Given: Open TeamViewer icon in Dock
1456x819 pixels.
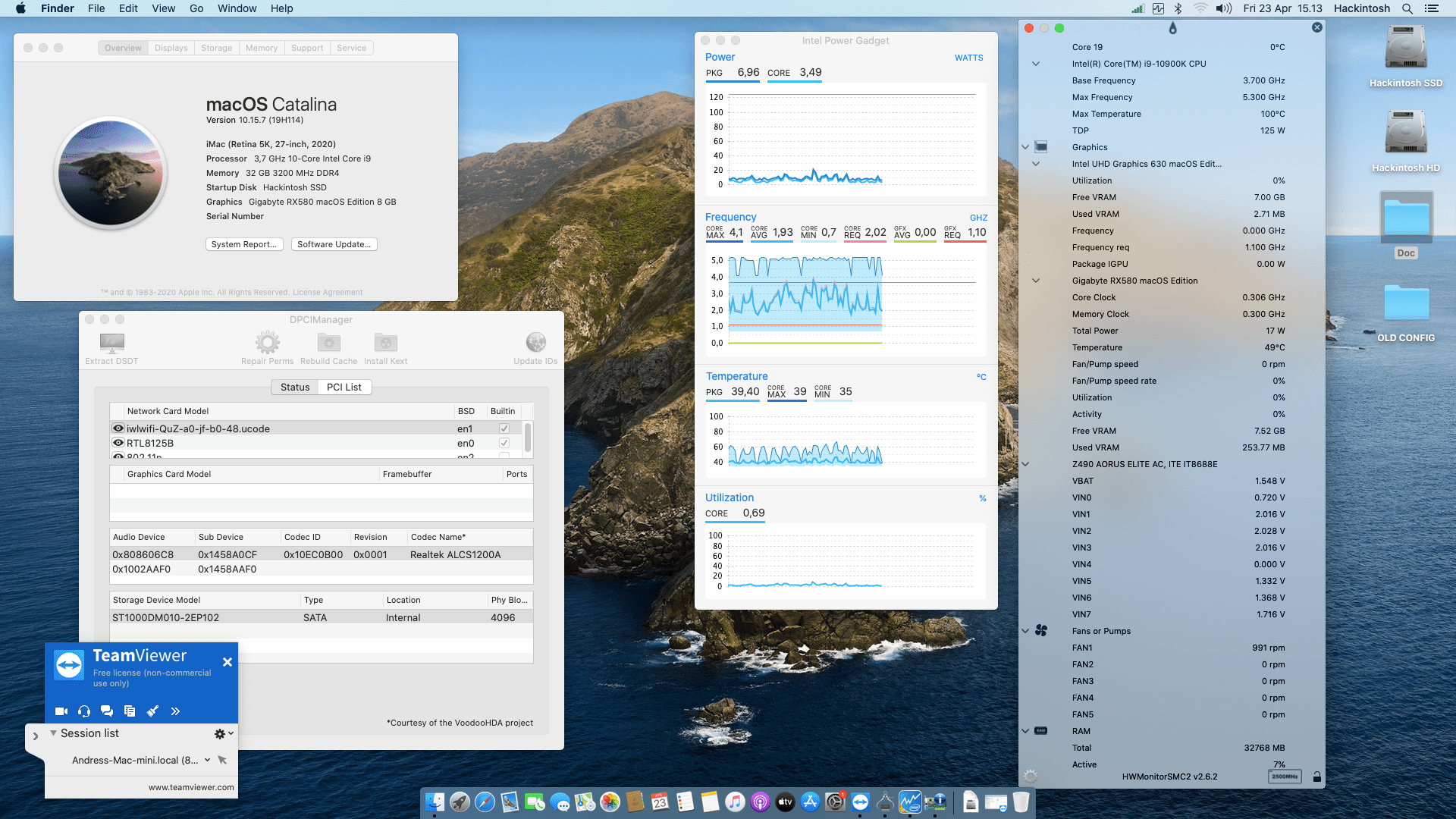Looking at the screenshot, I should pos(860,802).
